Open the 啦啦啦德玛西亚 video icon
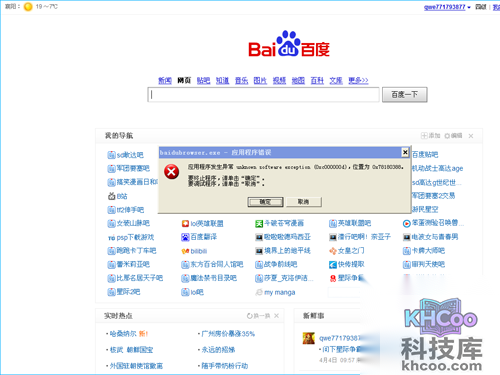This screenshot has width=500, height=375. pos(259,237)
